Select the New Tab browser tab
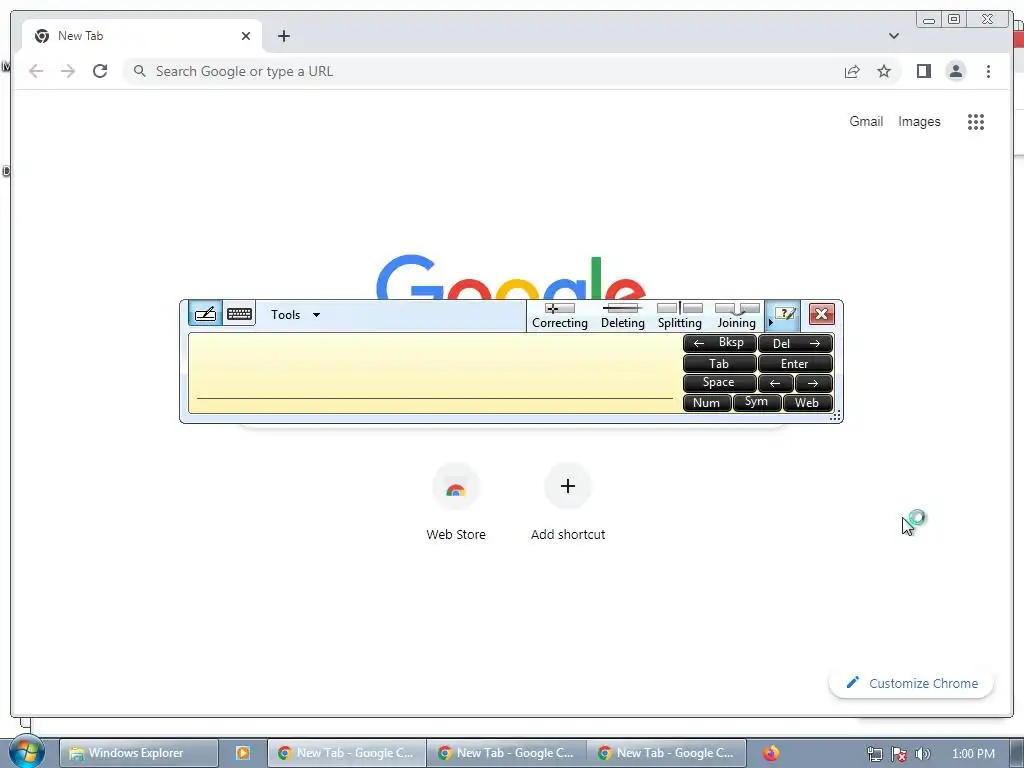Screen dimensions: 1024x768 click(142, 36)
